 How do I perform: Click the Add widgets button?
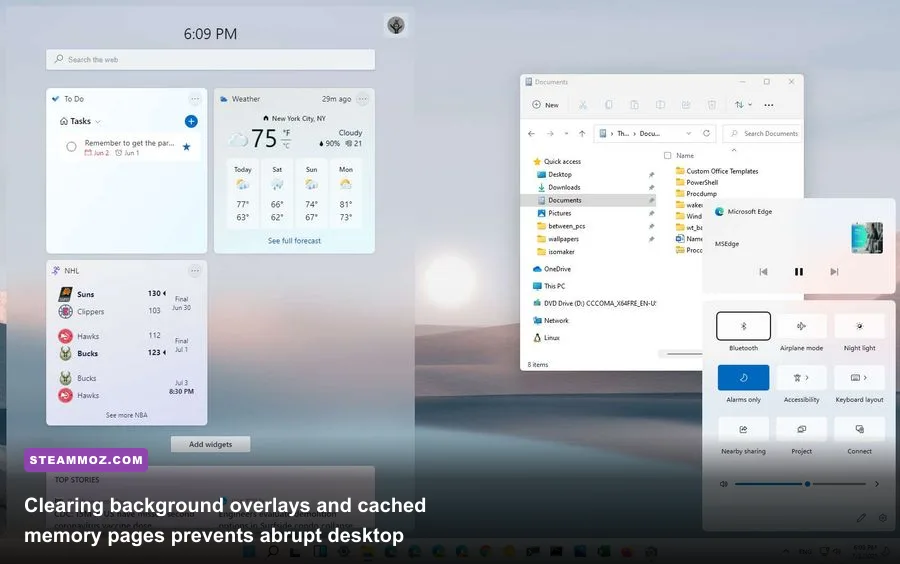coord(211,444)
